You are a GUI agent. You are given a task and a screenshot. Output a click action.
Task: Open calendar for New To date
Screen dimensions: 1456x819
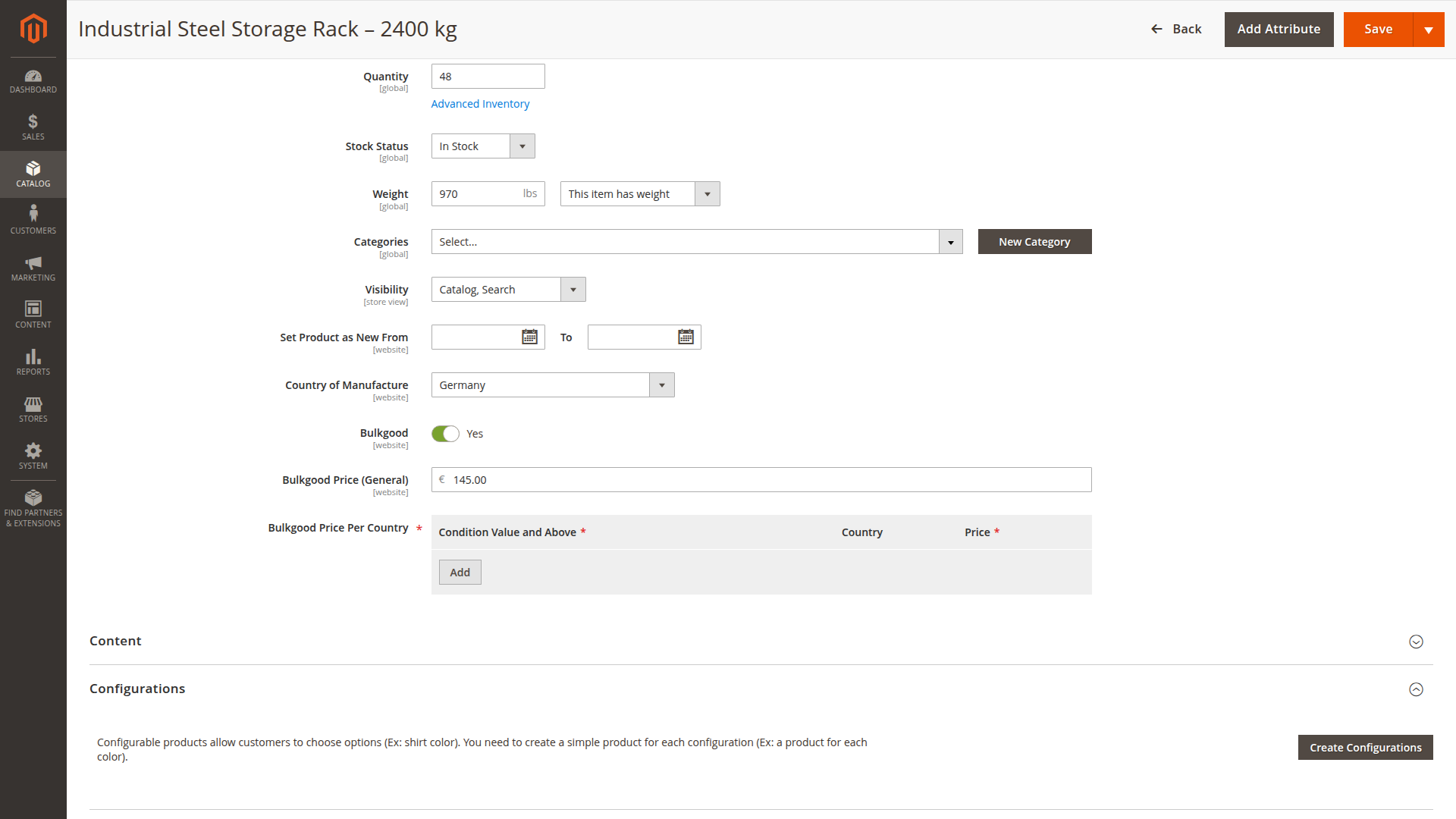[686, 337]
